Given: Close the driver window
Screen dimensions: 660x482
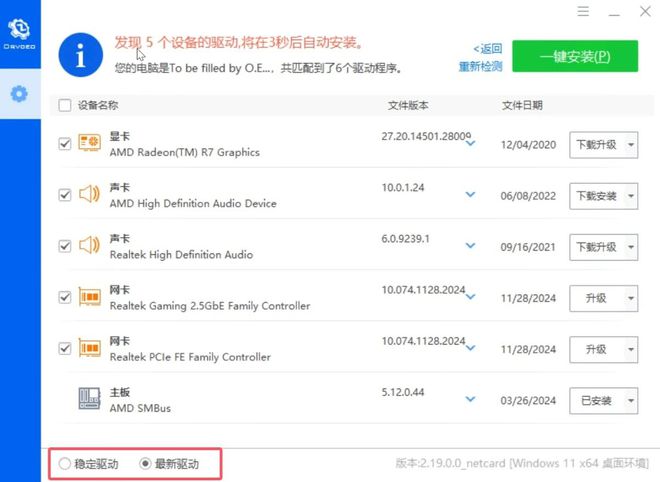Looking at the screenshot, I should pyautogui.click(x=645, y=11).
